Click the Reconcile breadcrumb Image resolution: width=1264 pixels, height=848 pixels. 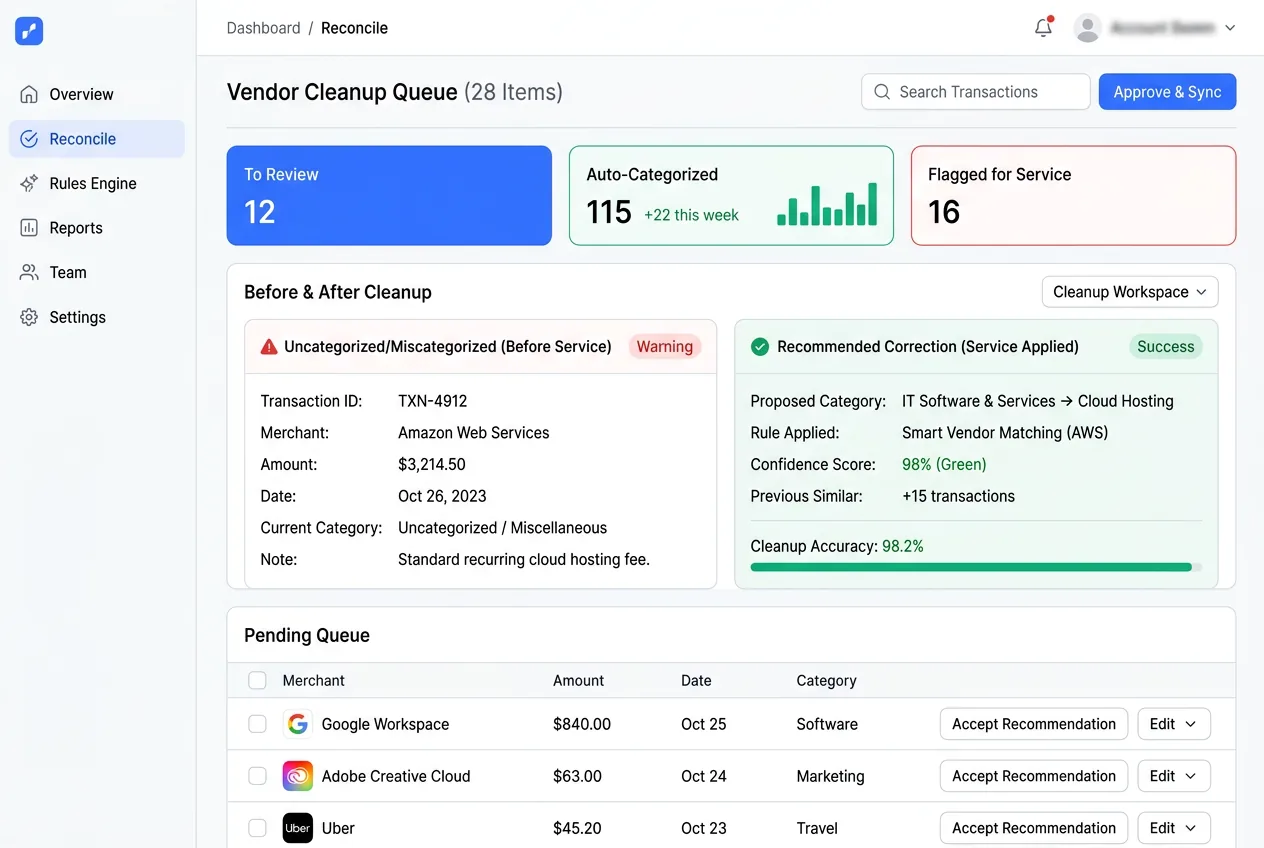(354, 28)
